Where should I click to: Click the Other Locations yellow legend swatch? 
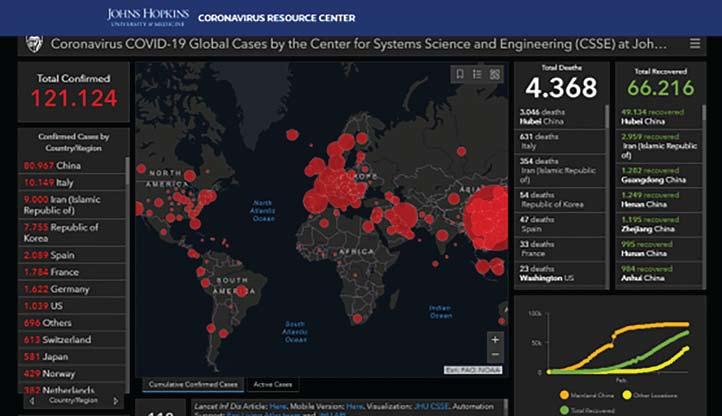[627, 395]
